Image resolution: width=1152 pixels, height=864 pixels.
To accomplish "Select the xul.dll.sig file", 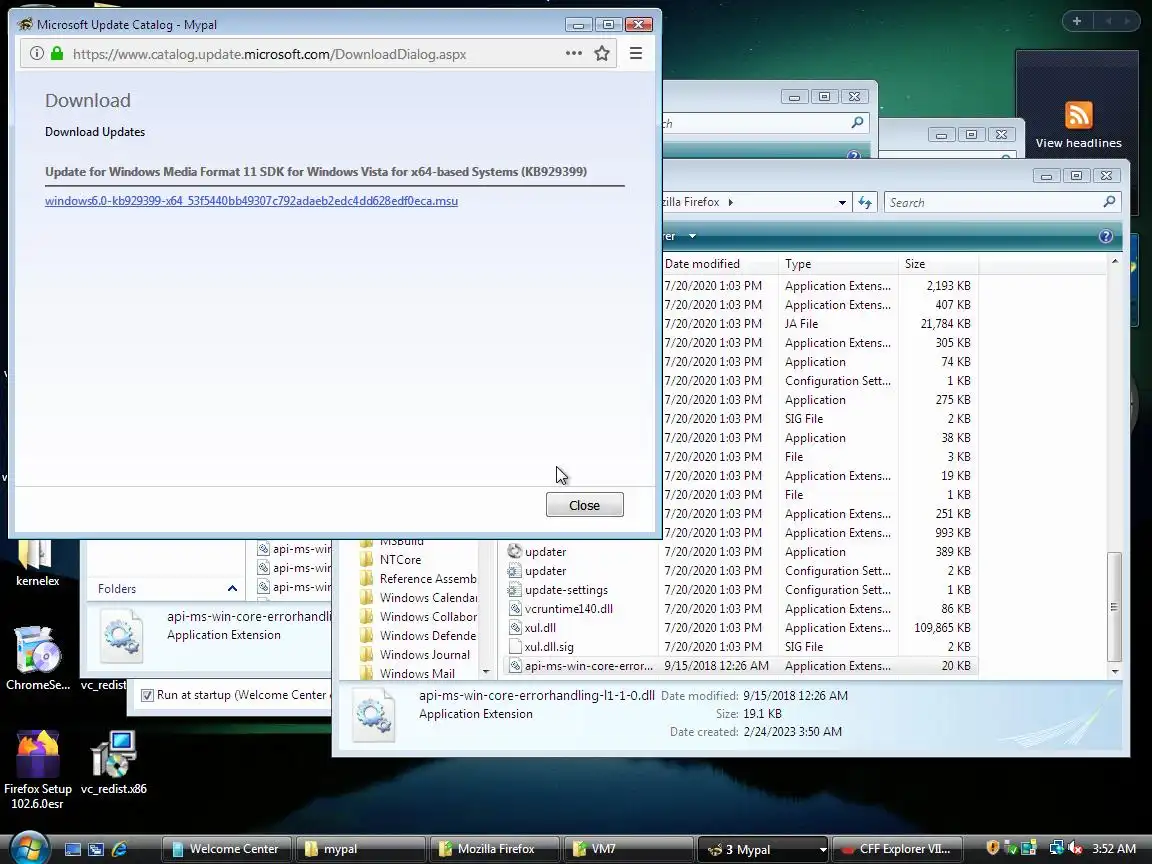I will click(541, 647).
